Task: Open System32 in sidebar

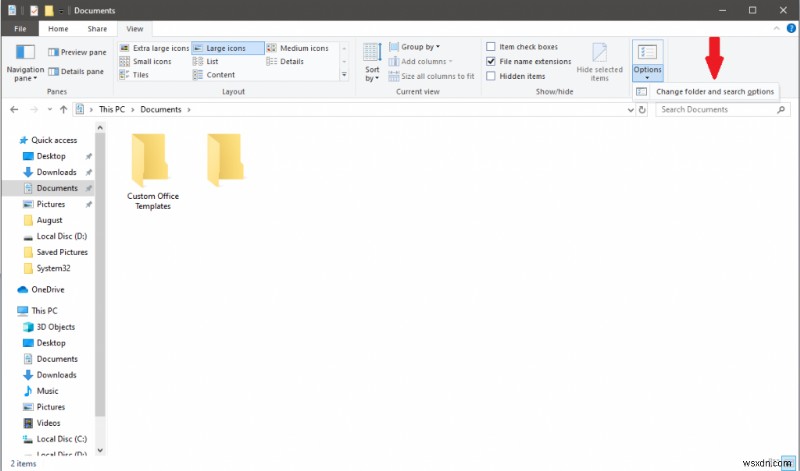Action: pos(53,268)
